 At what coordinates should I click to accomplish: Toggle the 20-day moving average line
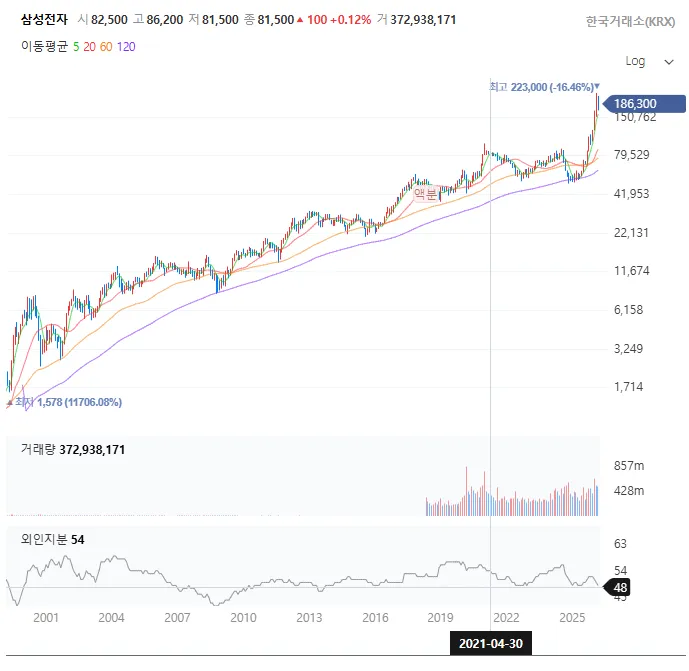click(x=89, y=46)
